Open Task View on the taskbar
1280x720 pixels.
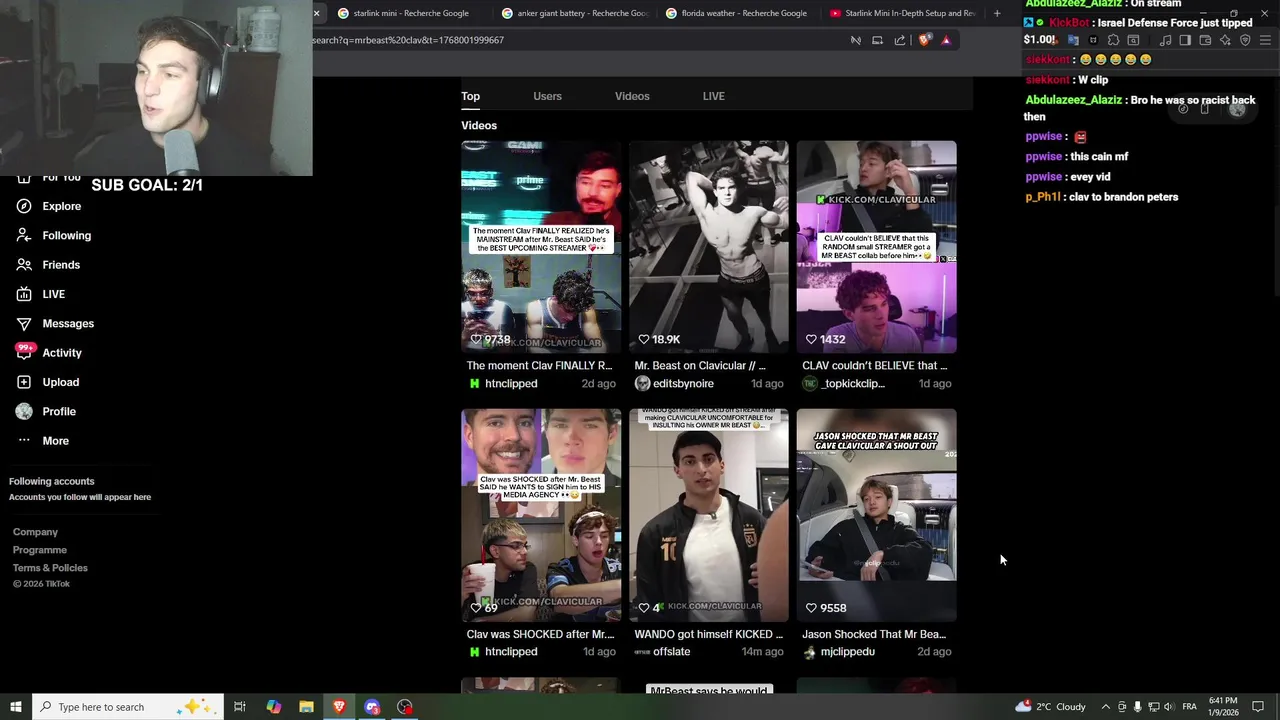coord(240,707)
